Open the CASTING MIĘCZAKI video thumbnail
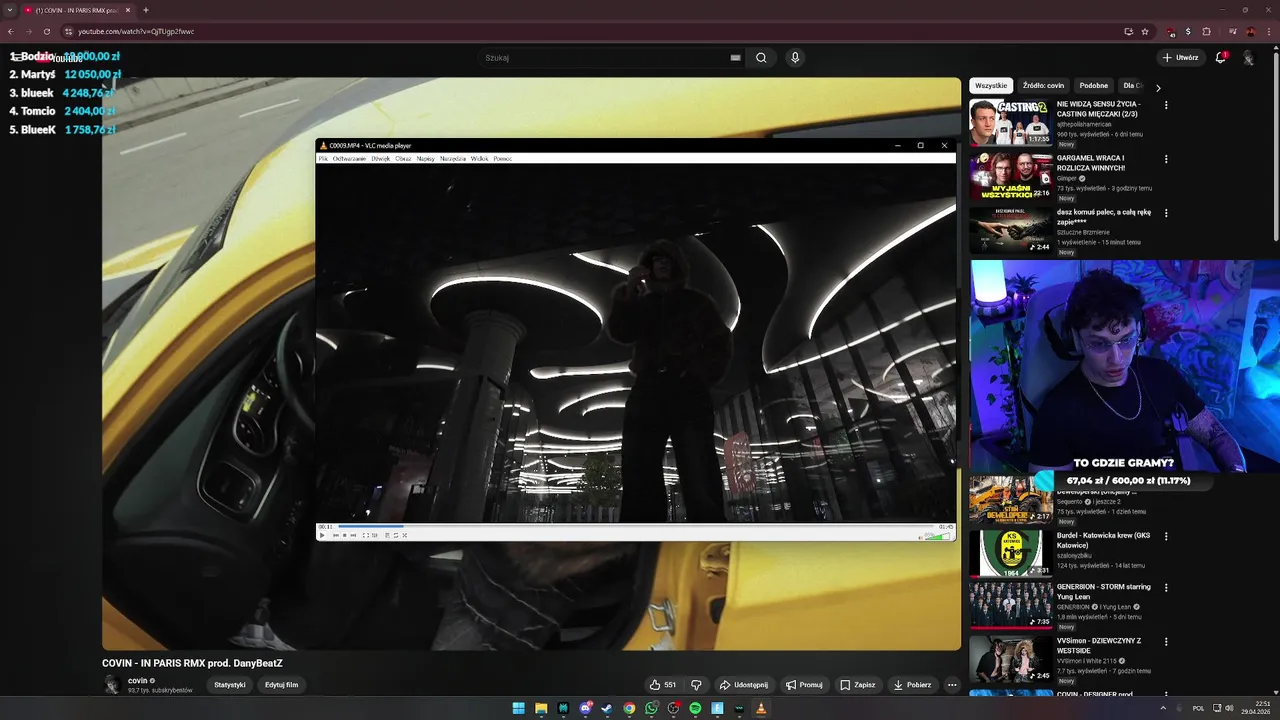The height and width of the screenshot is (720, 1280). [1011, 122]
